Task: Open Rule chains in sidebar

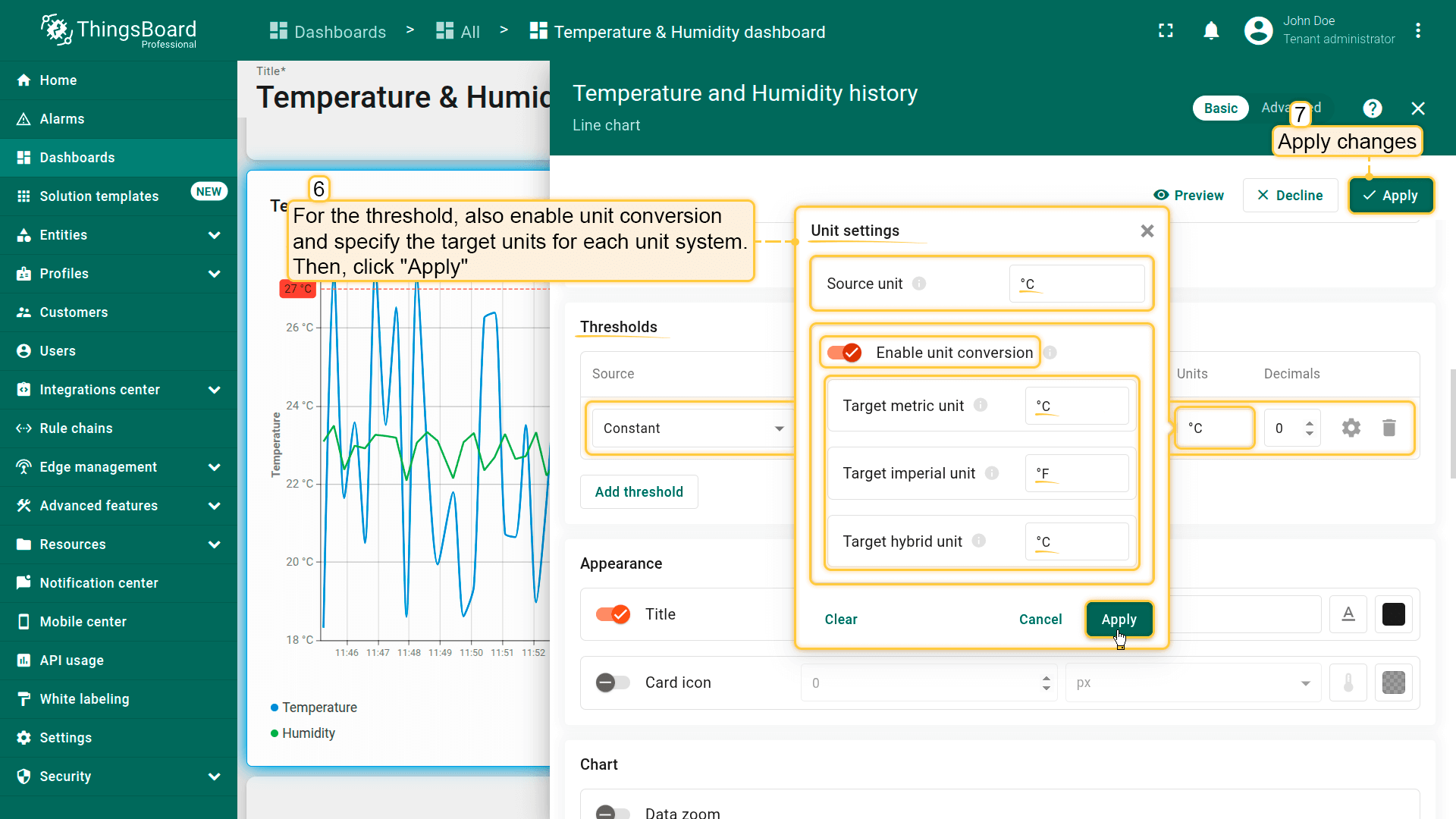Action: tap(76, 428)
